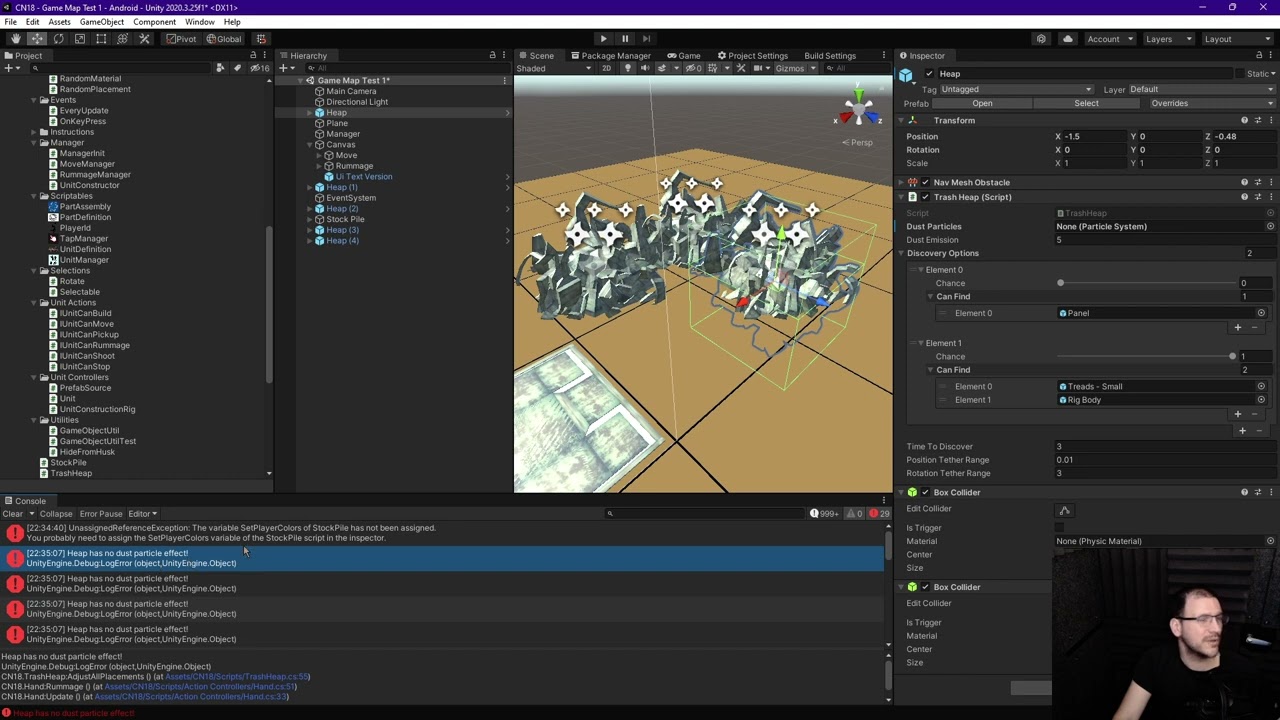Open Overrides dropdown for prefab
1280x720 pixels.
point(1212,103)
